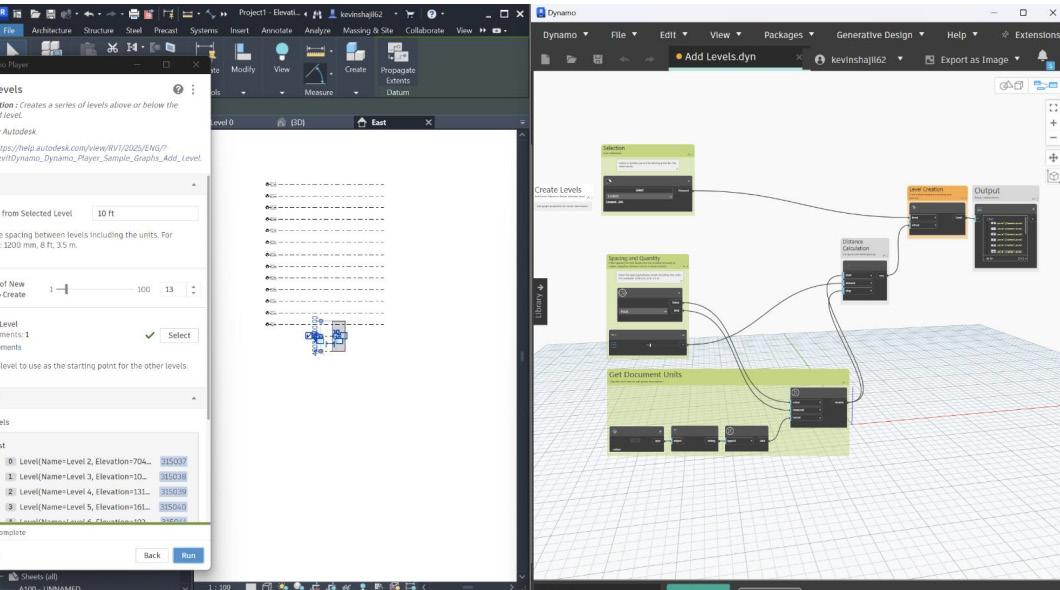
Task: Click the Revit Save icon in quick access
Action: point(50,14)
